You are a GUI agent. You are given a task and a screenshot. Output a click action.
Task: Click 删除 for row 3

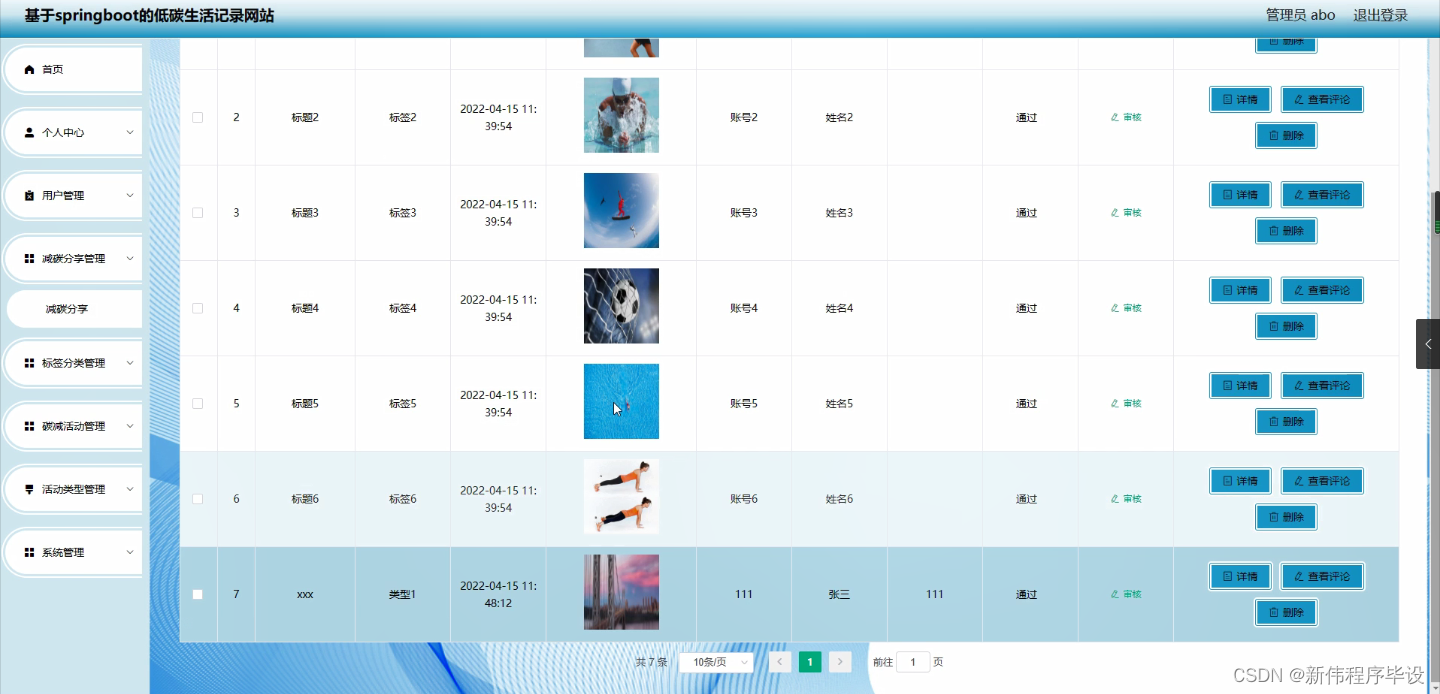coord(1286,231)
